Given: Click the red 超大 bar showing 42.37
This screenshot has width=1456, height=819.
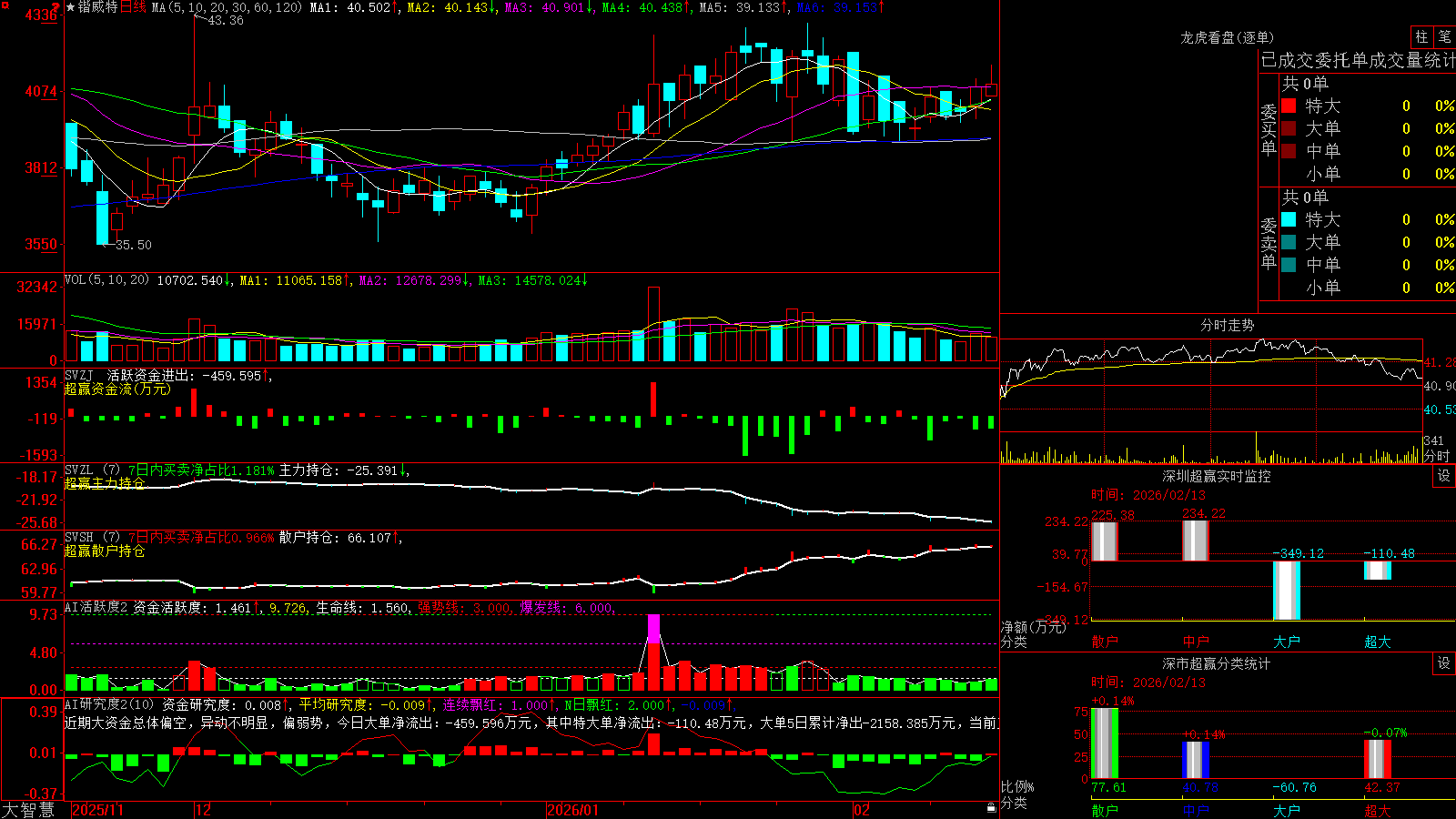Looking at the screenshot, I should click(x=1378, y=759).
